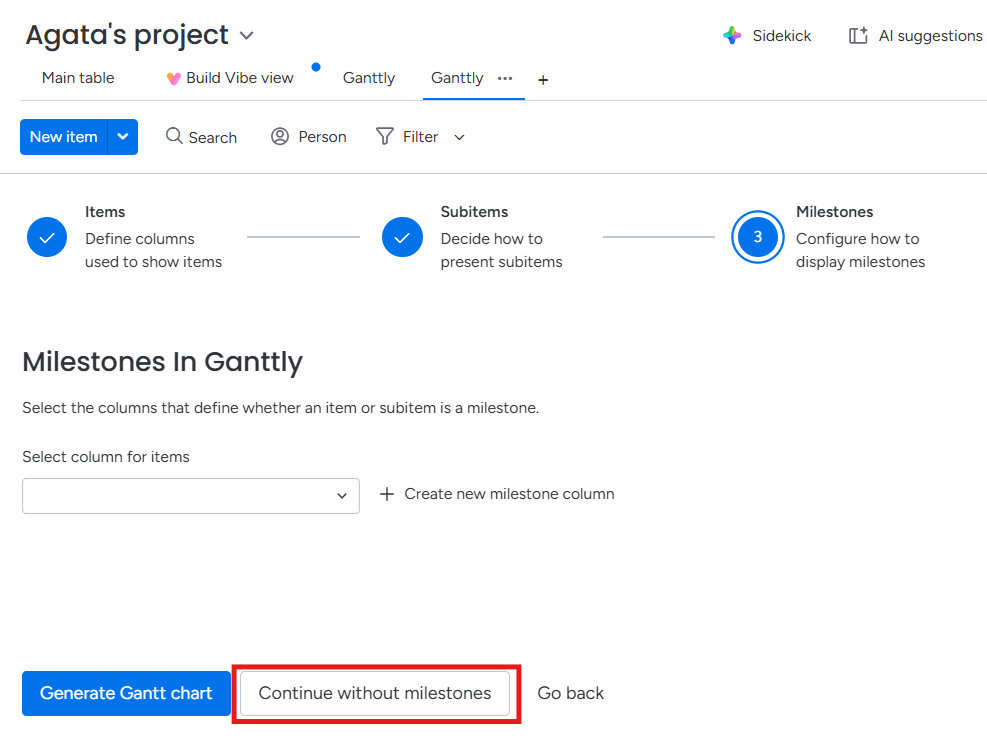Switch to the Main table tab
987x750 pixels.
(78, 77)
